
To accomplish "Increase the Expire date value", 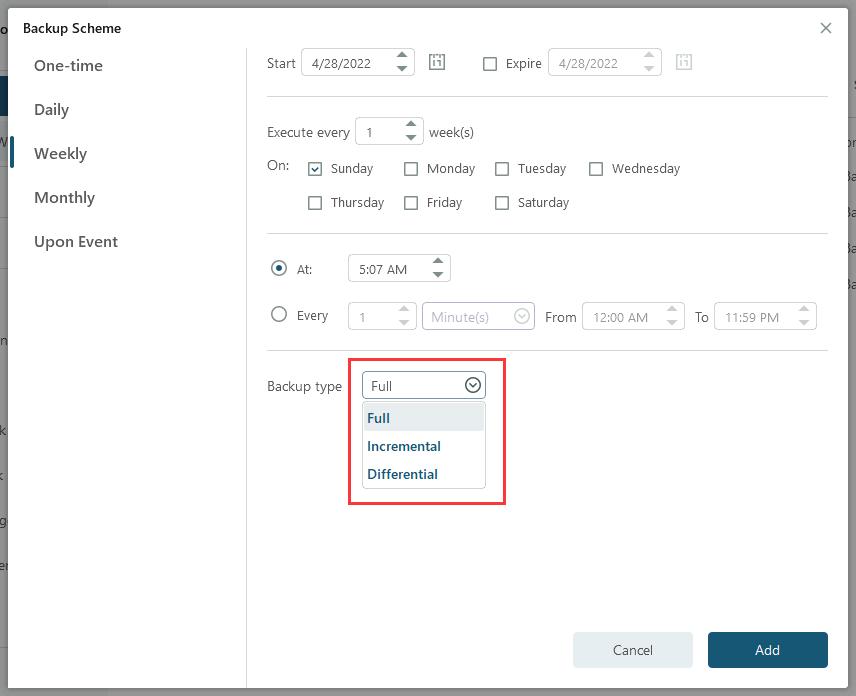I will 649,55.
